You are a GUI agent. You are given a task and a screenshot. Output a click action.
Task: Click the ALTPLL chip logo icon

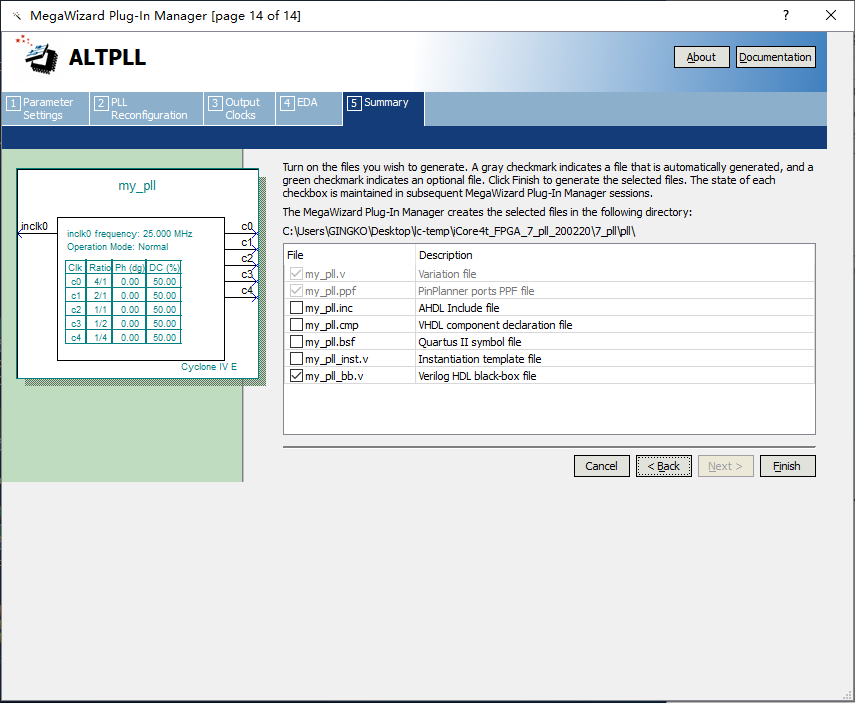(x=38, y=56)
